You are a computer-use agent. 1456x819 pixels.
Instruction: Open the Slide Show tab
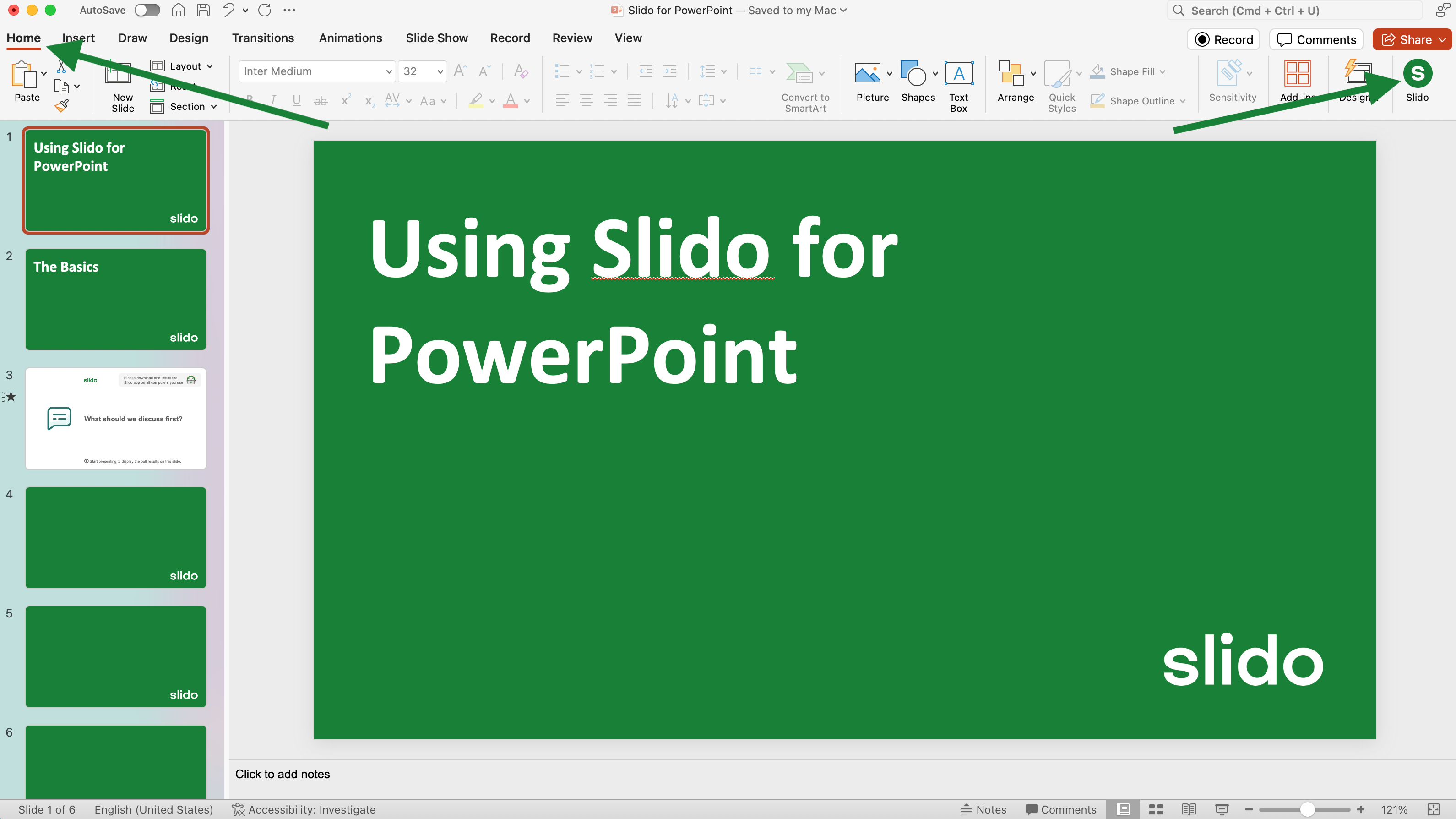click(436, 38)
